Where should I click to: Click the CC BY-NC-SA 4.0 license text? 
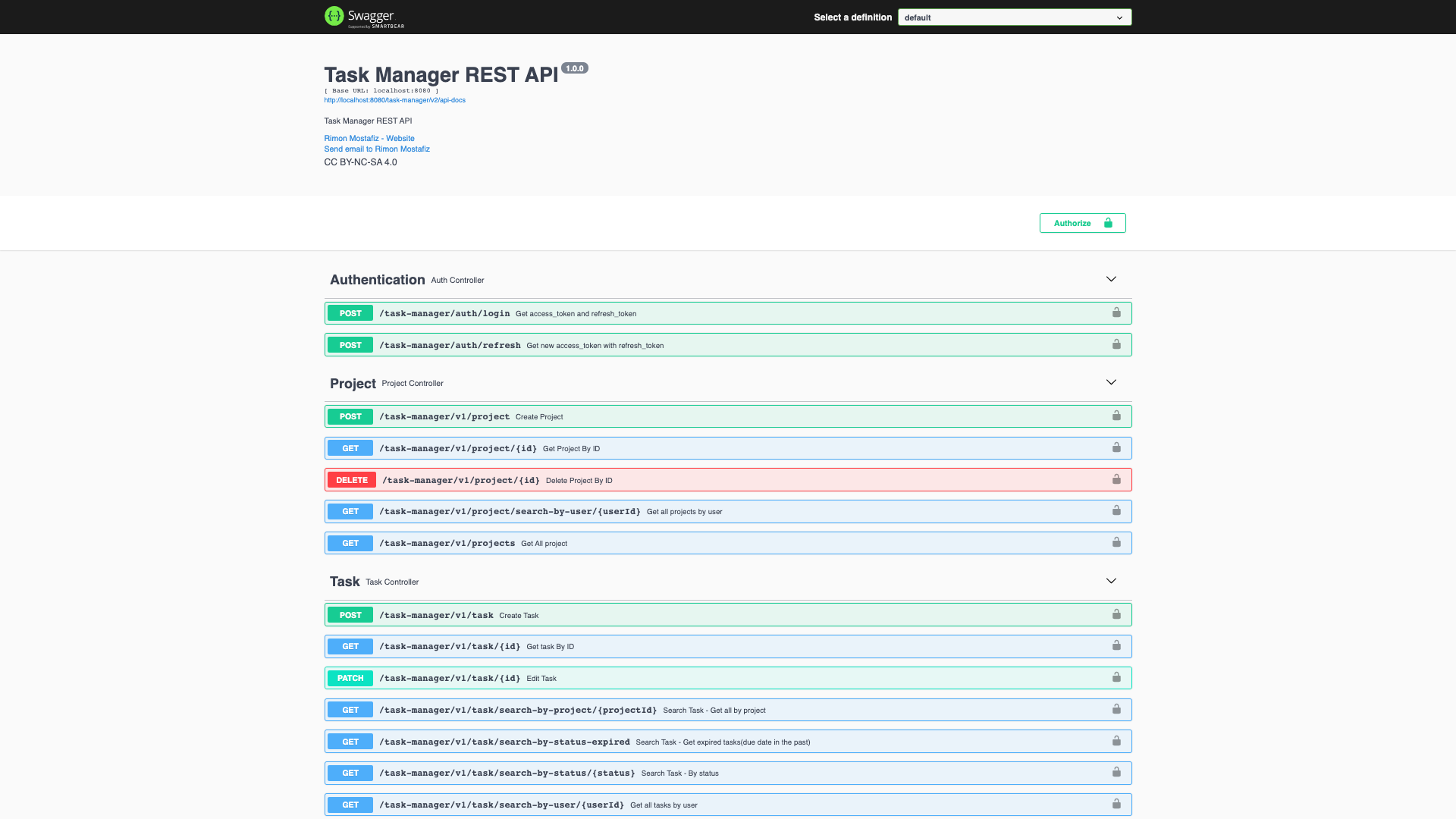(x=360, y=162)
